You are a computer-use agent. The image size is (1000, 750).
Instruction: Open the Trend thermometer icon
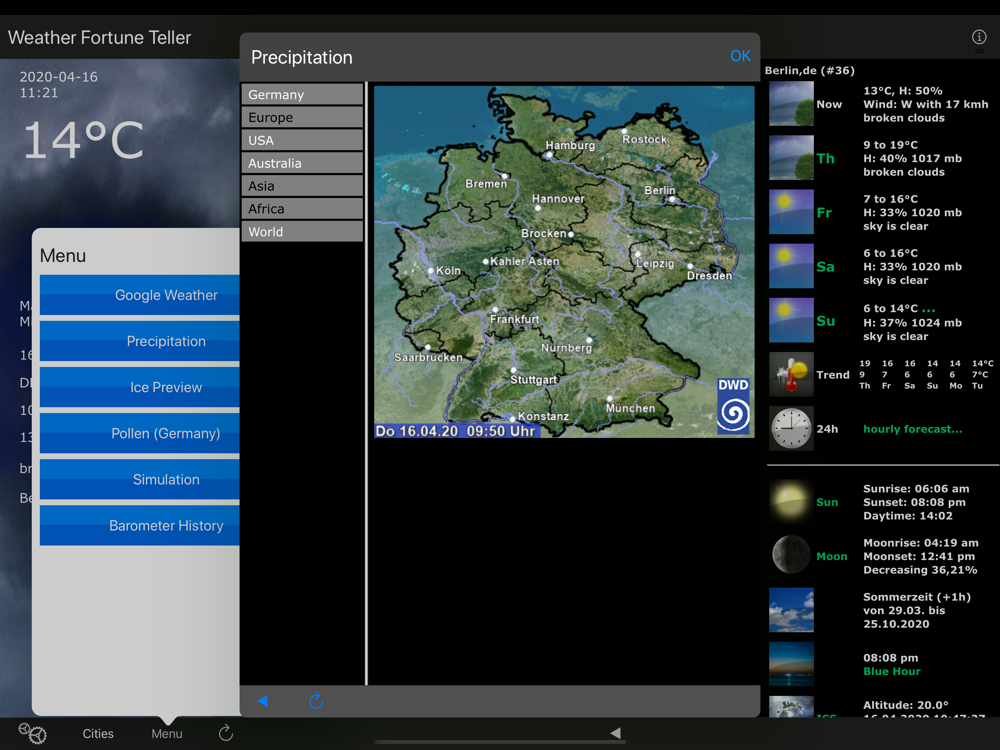pyautogui.click(x=791, y=375)
